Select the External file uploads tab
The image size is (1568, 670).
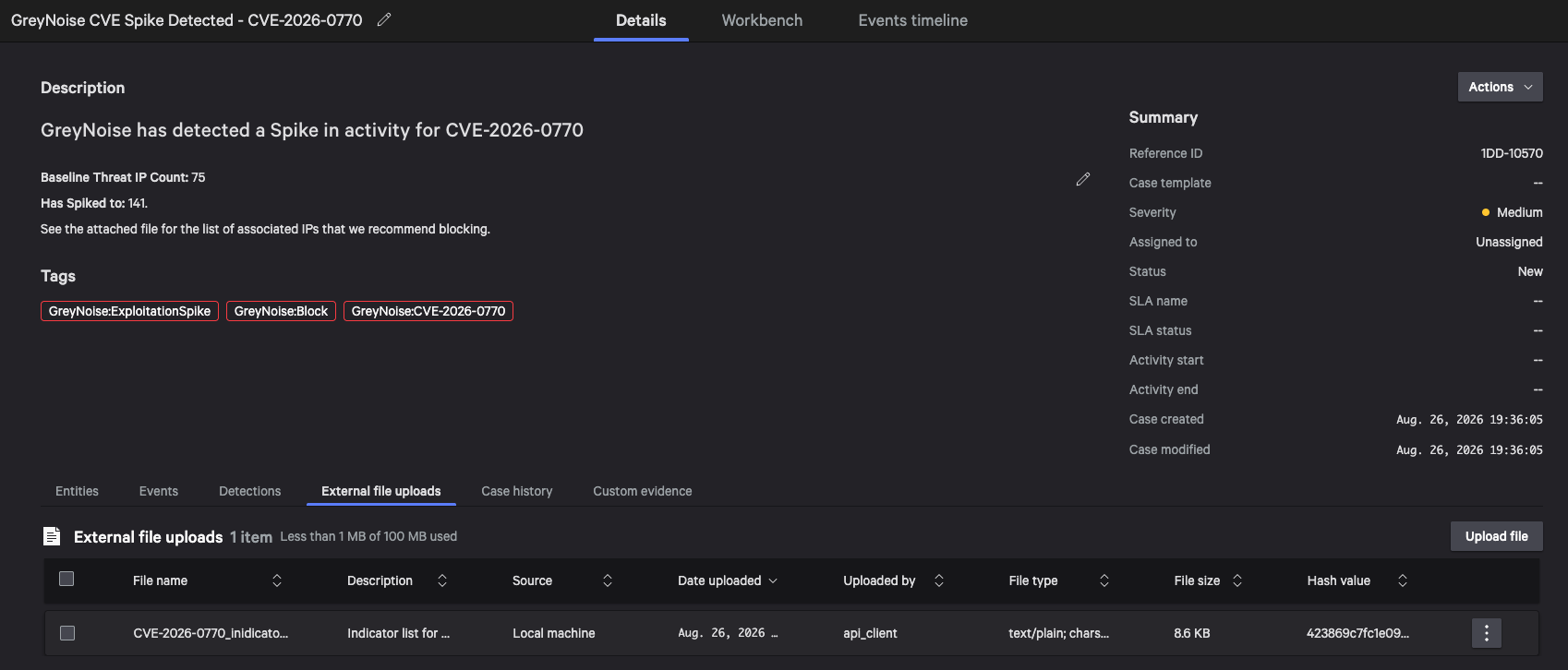click(381, 491)
